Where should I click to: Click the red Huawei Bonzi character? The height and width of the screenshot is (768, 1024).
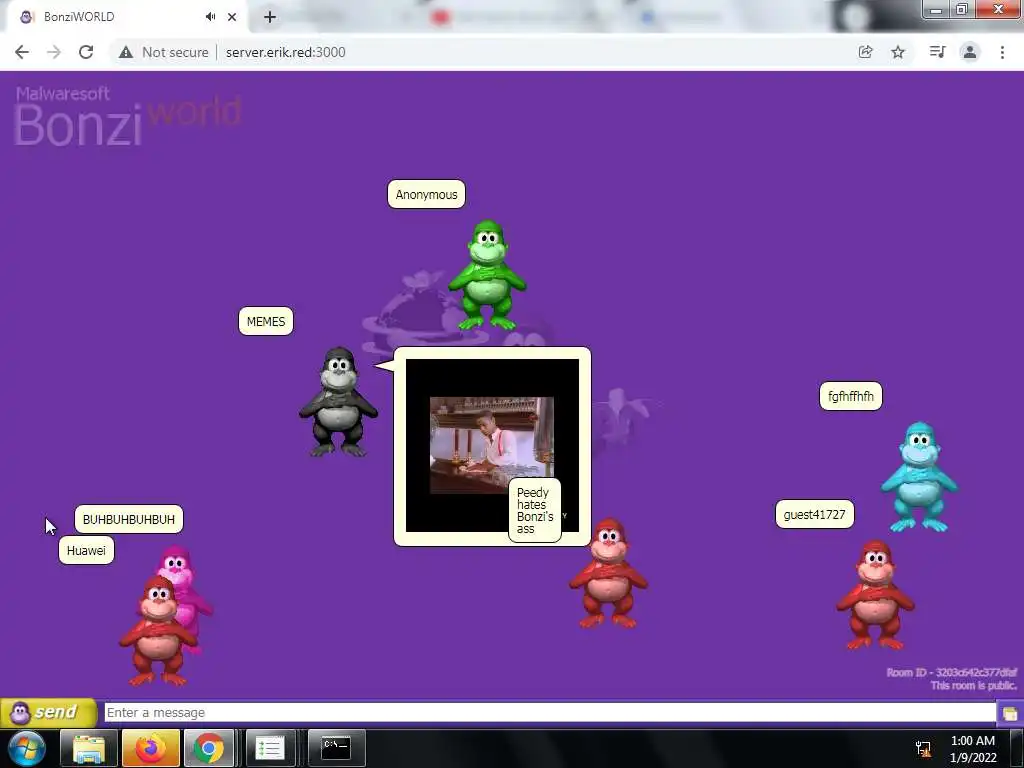(x=157, y=631)
